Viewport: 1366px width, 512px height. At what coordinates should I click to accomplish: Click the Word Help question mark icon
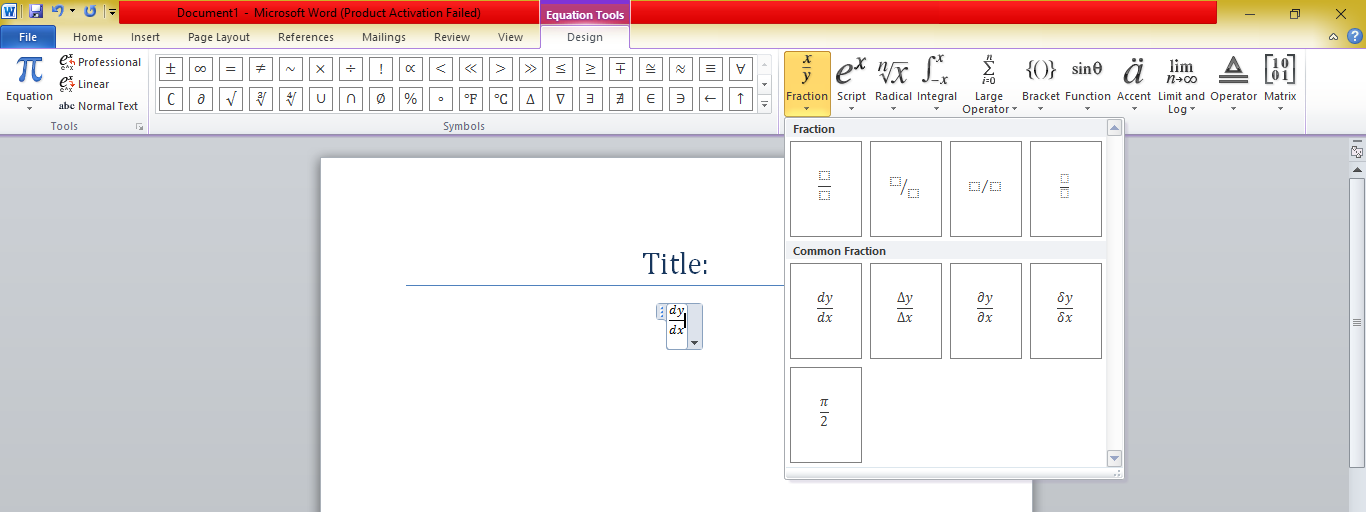[1353, 37]
